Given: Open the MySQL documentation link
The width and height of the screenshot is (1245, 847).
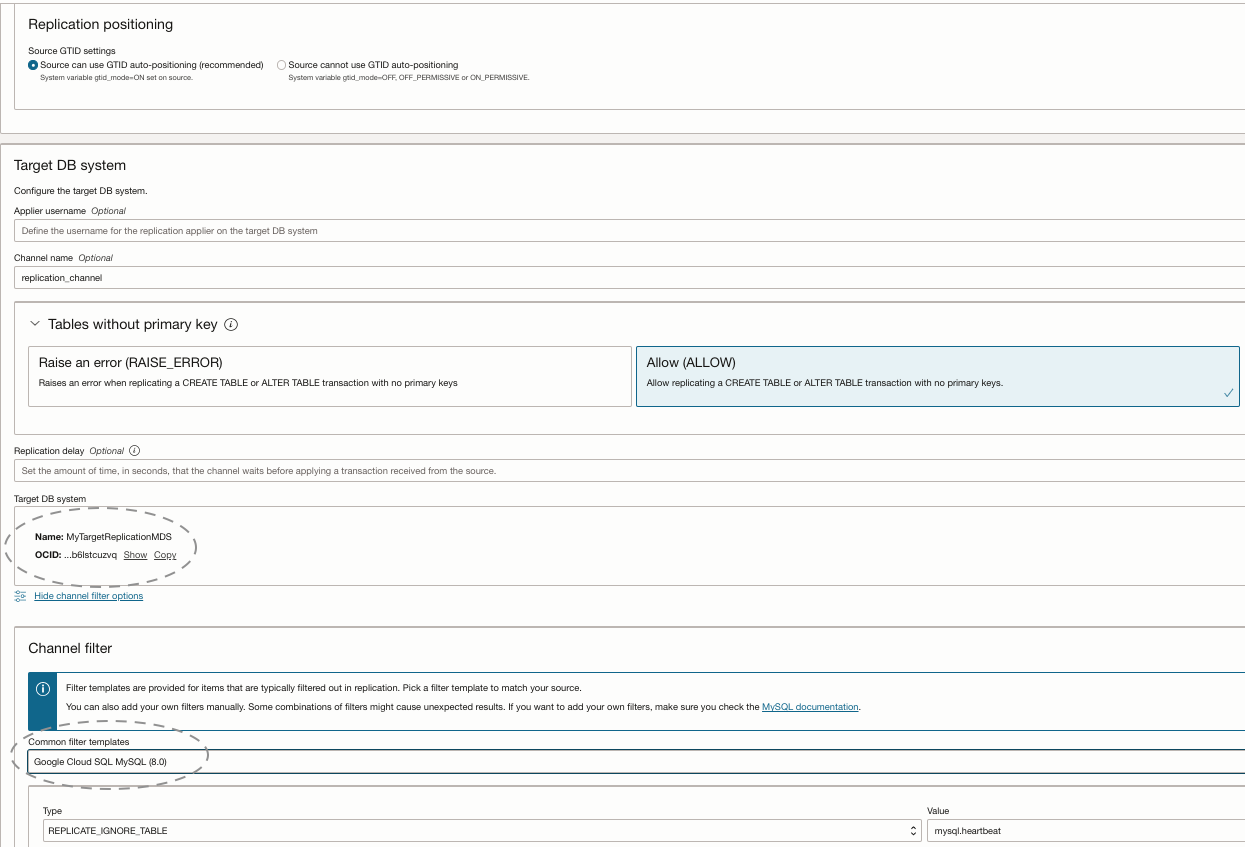Looking at the screenshot, I should tap(810, 707).
